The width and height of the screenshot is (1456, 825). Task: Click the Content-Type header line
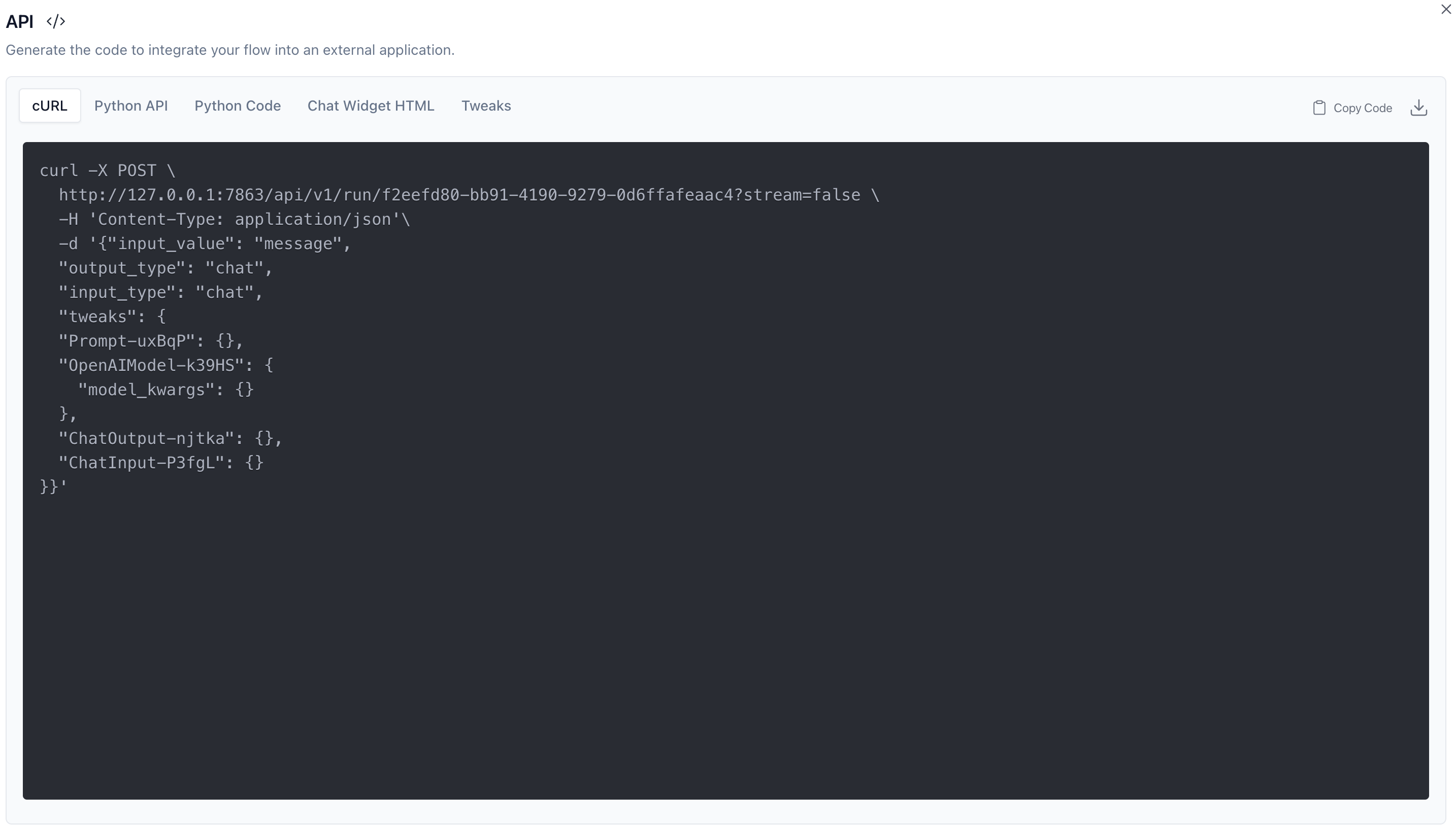[234, 219]
